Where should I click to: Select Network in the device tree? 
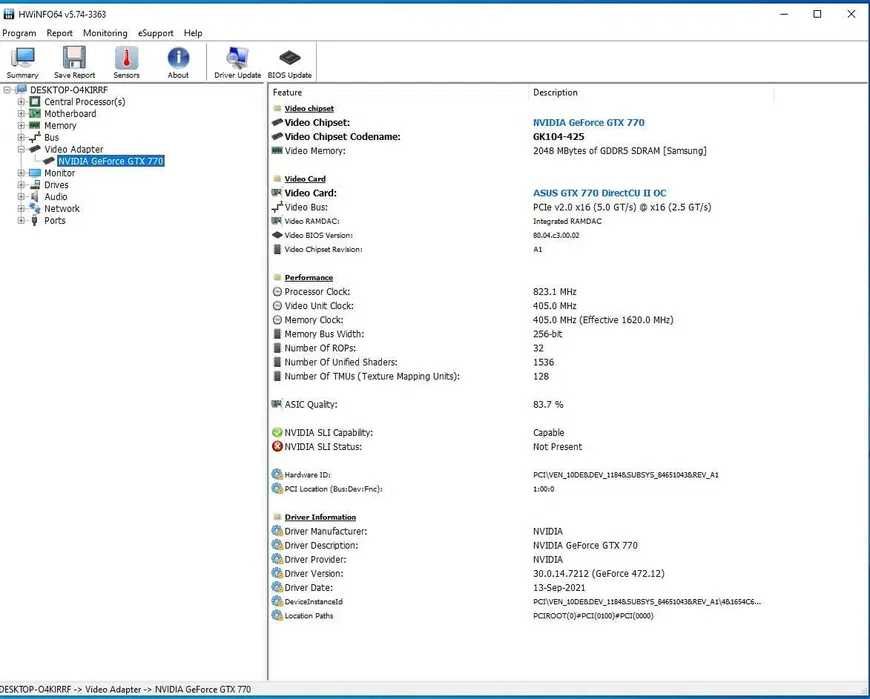(x=62, y=209)
